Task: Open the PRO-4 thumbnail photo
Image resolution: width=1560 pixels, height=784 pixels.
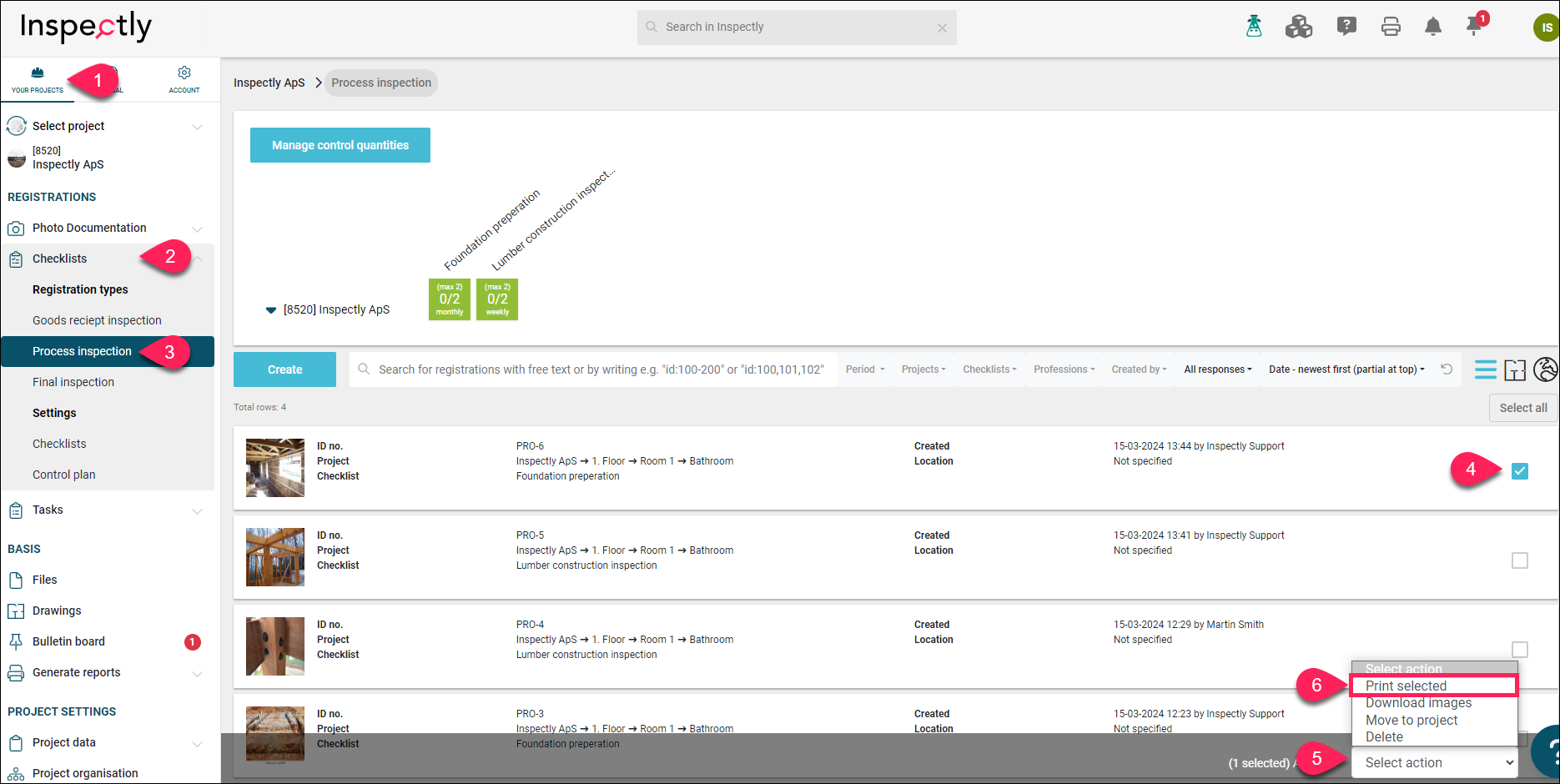Action: click(x=275, y=646)
